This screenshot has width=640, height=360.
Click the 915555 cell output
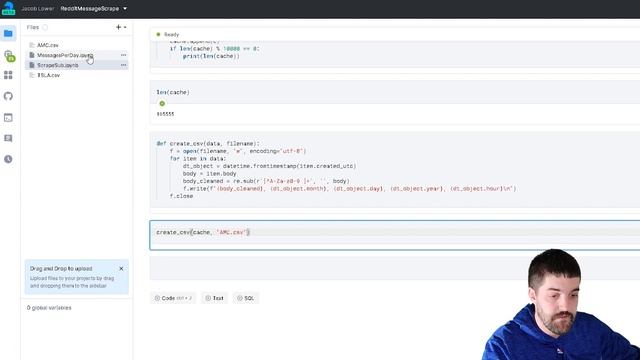165,114
